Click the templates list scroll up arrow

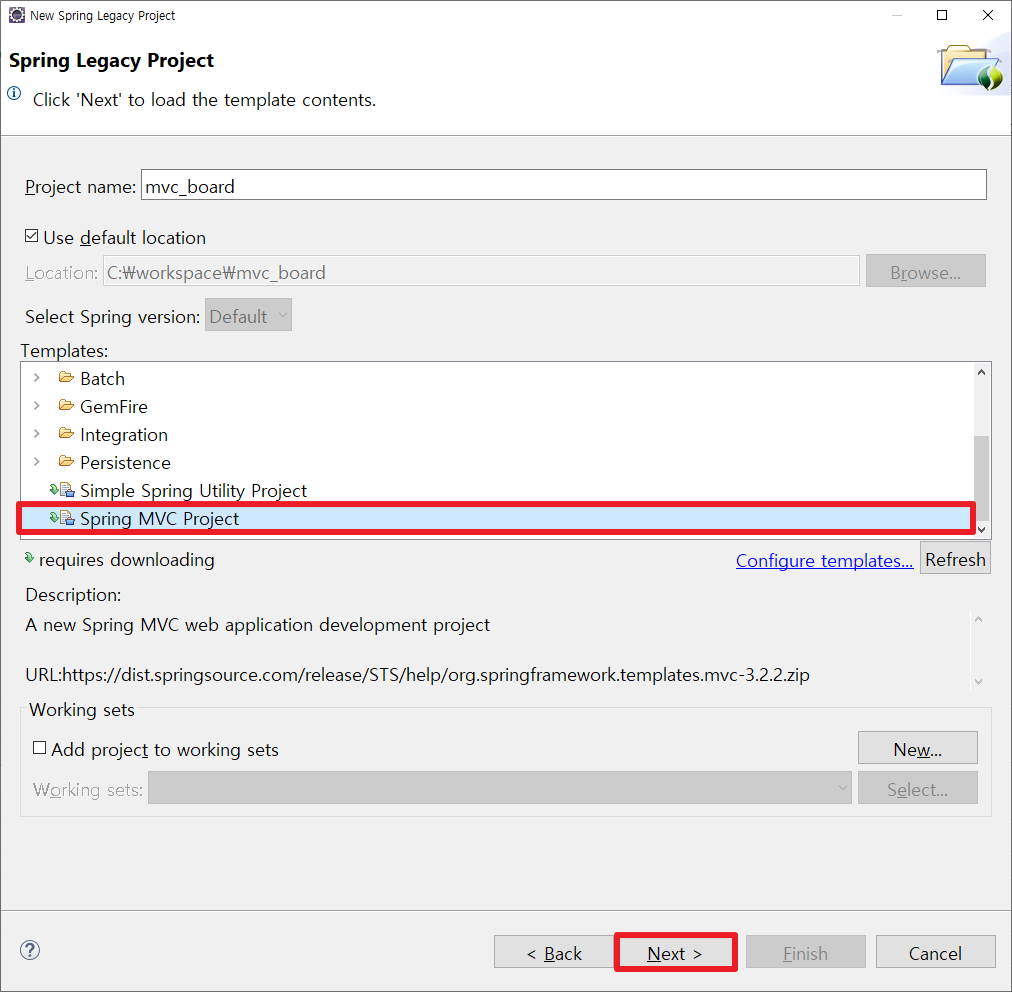[981, 372]
